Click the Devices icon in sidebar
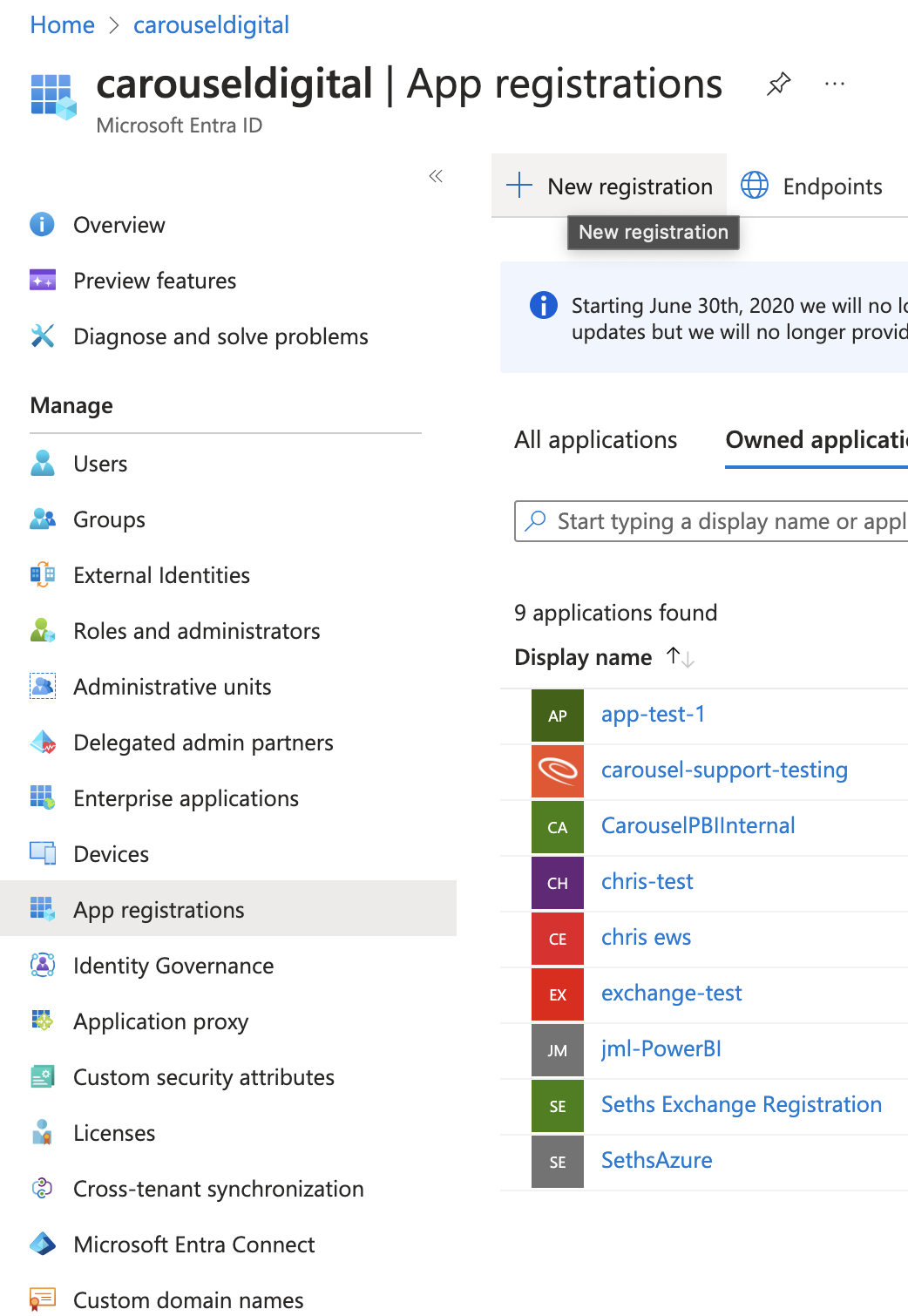This screenshot has height=1316, width=908. [x=42, y=854]
